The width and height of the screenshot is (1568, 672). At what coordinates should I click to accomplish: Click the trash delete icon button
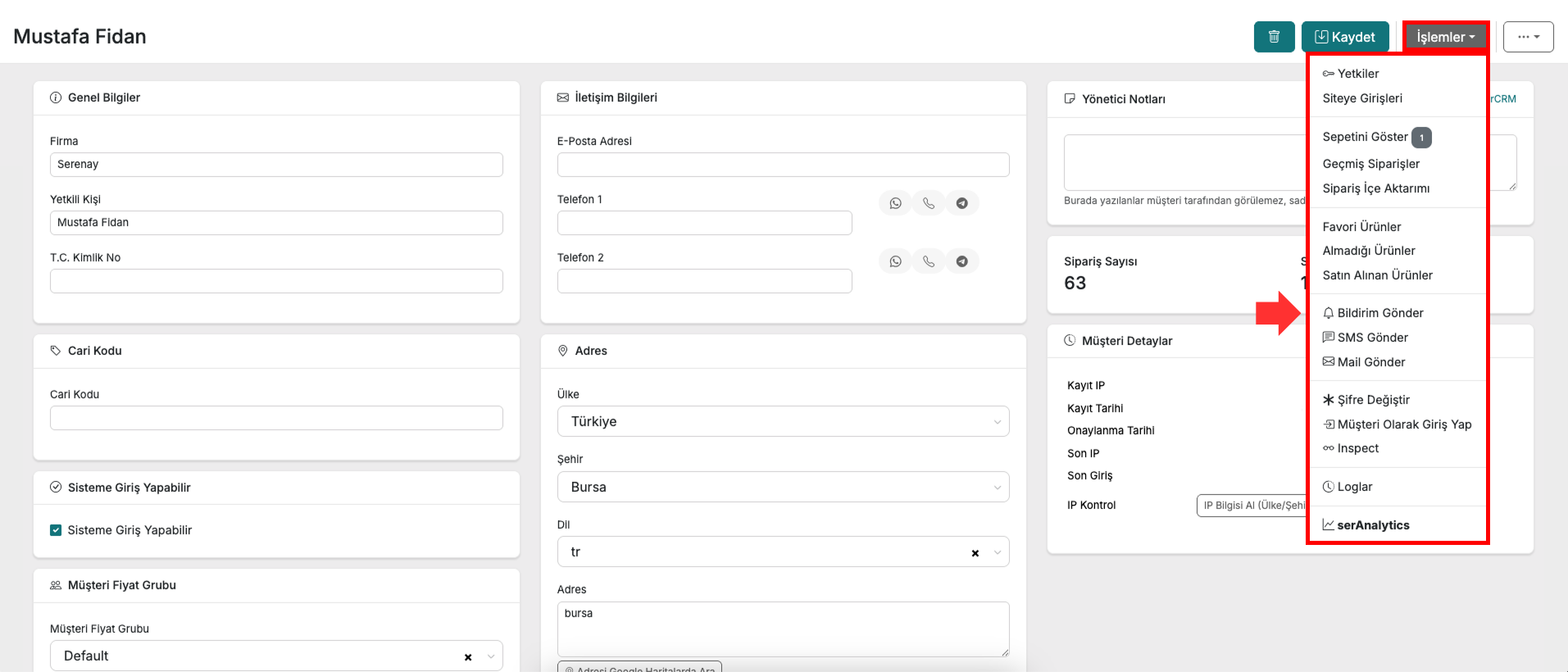click(x=1274, y=37)
